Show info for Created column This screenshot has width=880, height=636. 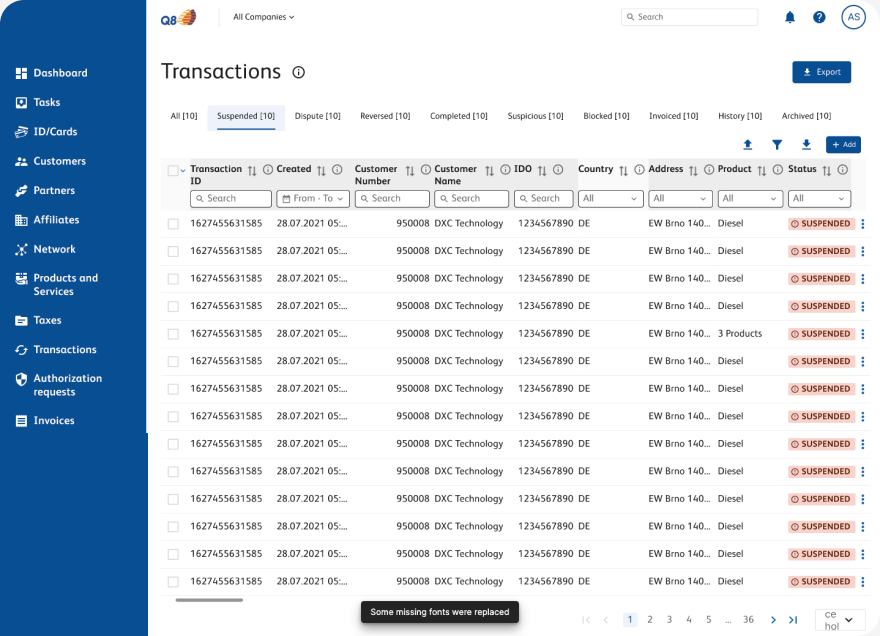337,170
